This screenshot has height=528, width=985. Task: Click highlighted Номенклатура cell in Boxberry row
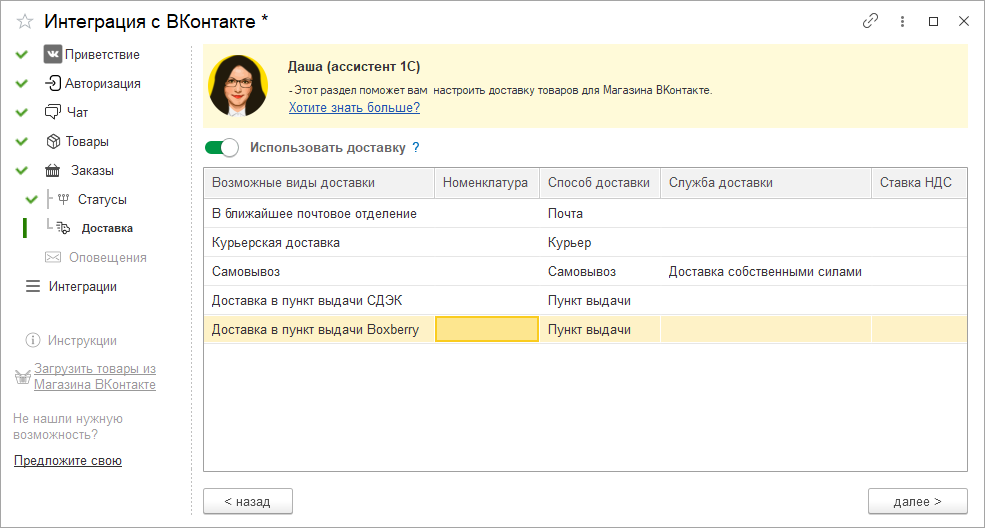[x=487, y=329]
